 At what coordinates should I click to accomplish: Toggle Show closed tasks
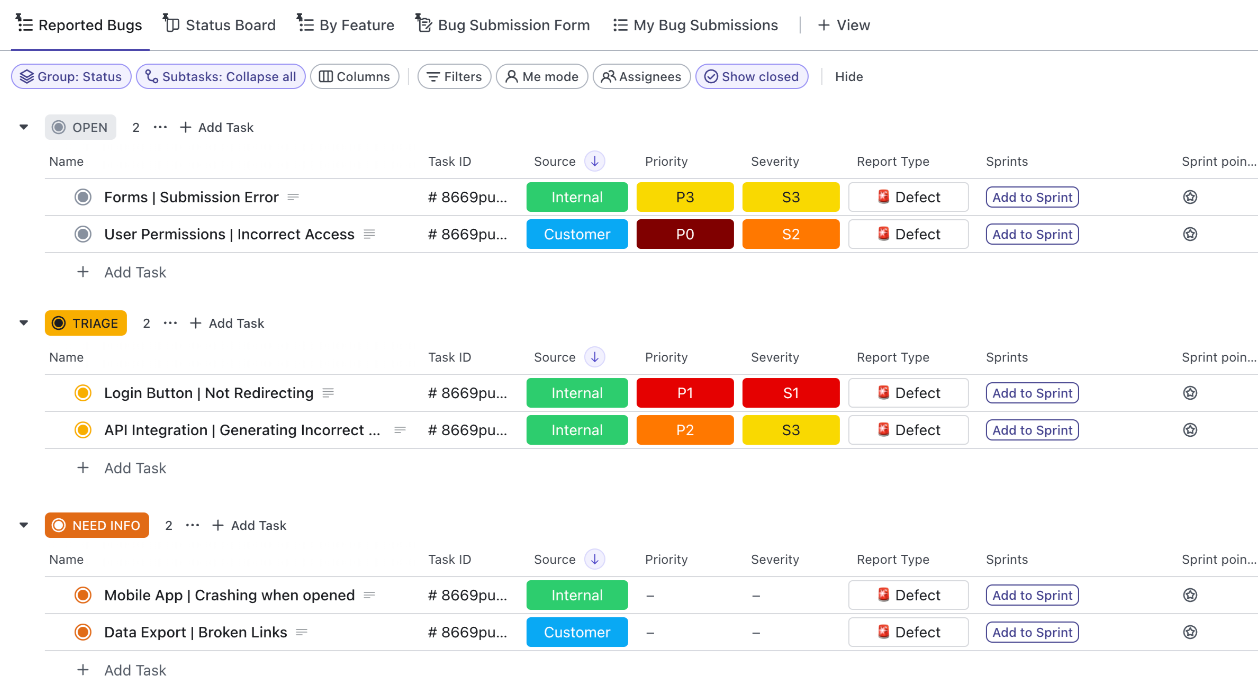pyautogui.click(x=752, y=76)
